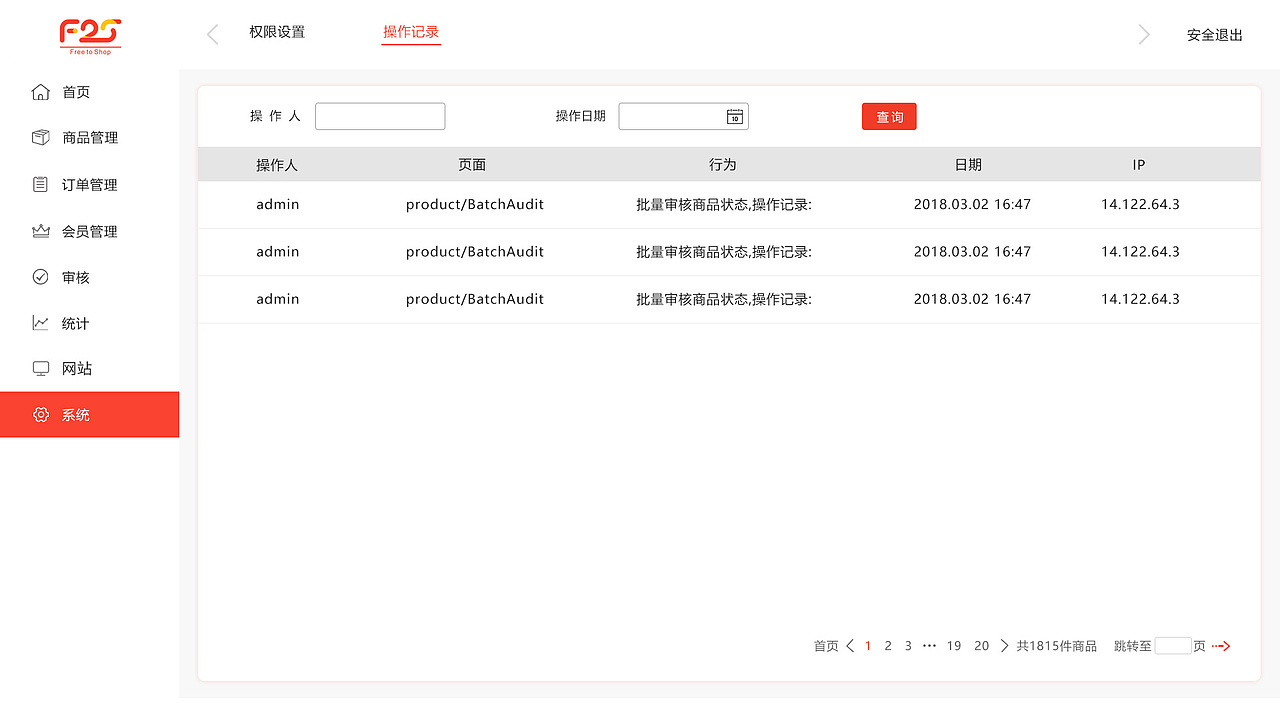
Task: Focus the 操作人 input field
Action: coord(380,116)
